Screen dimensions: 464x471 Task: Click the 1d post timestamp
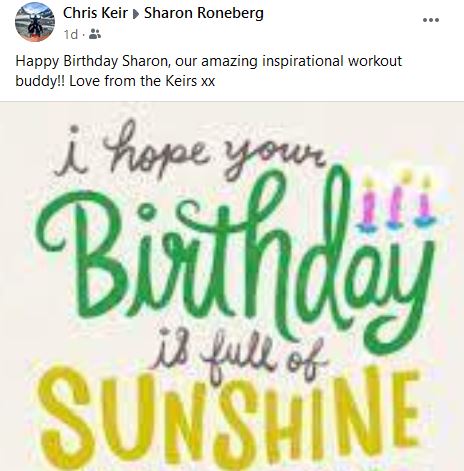click(71, 34)
